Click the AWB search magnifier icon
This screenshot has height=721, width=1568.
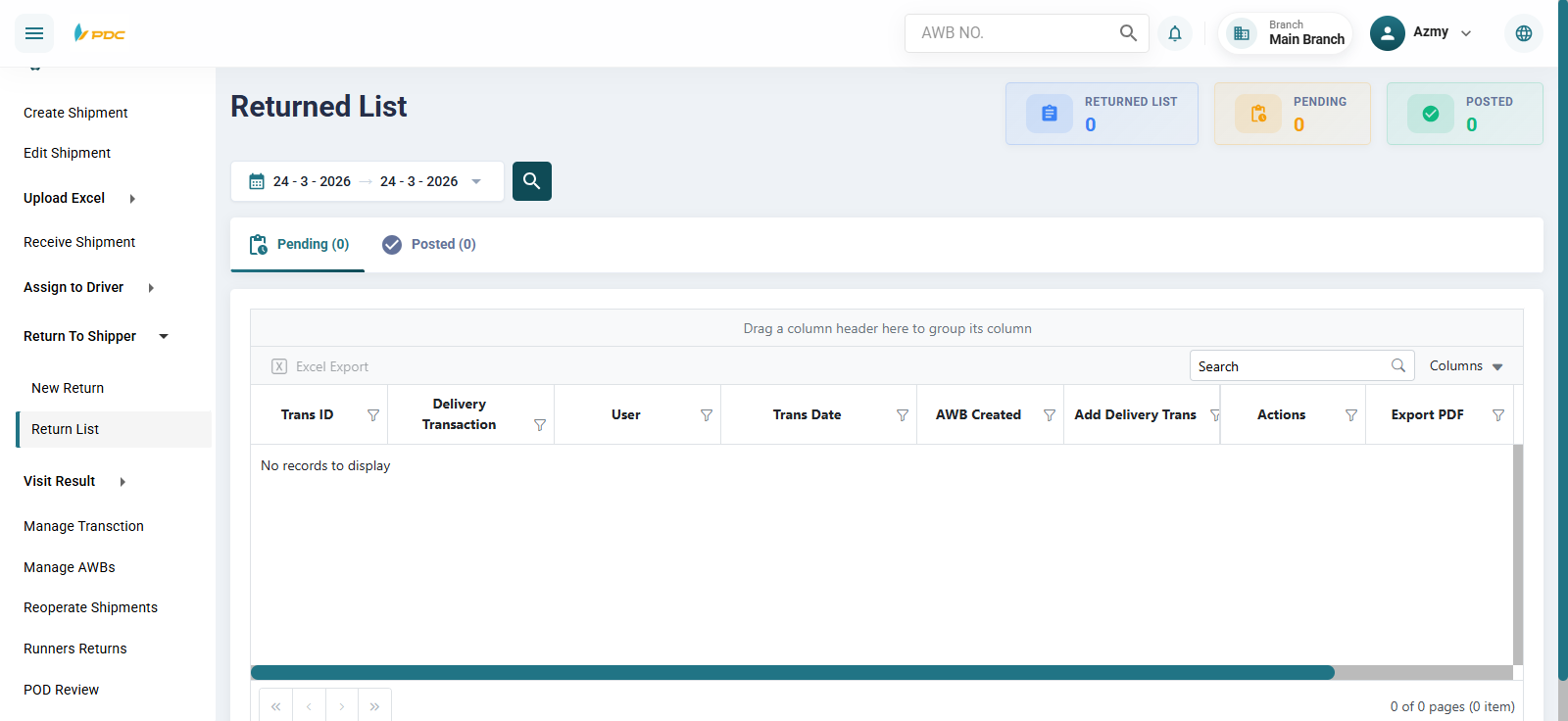1128,33
